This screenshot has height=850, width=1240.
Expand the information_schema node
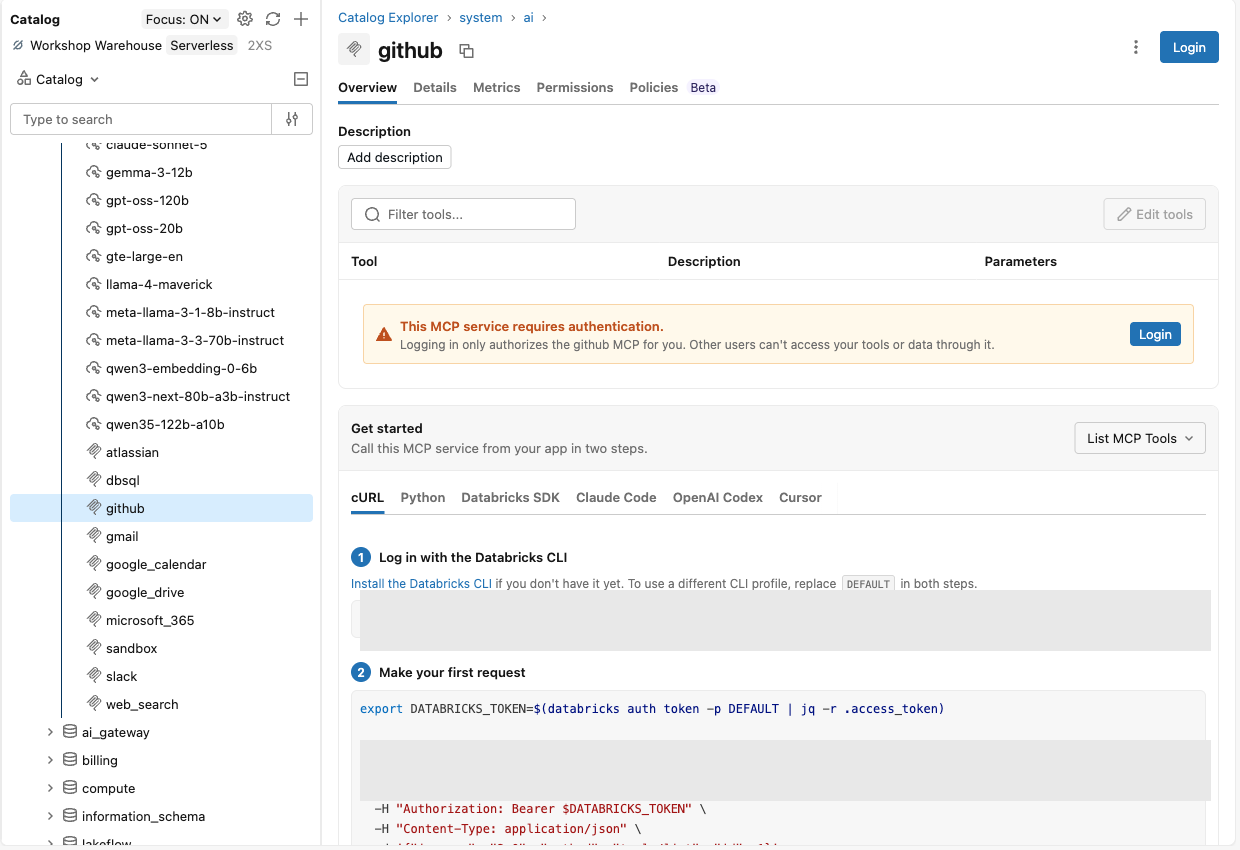tap(50, 816)
